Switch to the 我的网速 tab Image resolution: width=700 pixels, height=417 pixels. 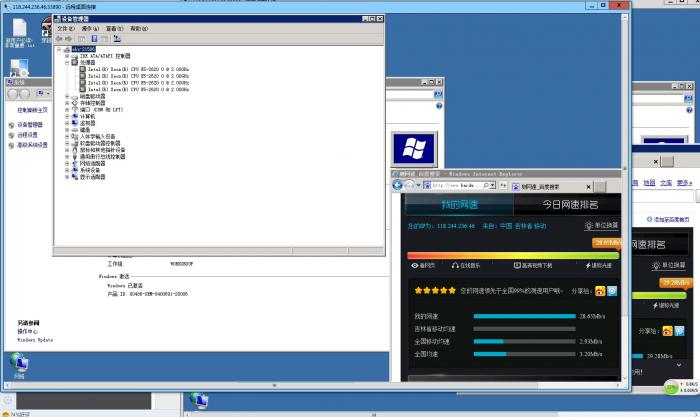(x=459, y=204)
